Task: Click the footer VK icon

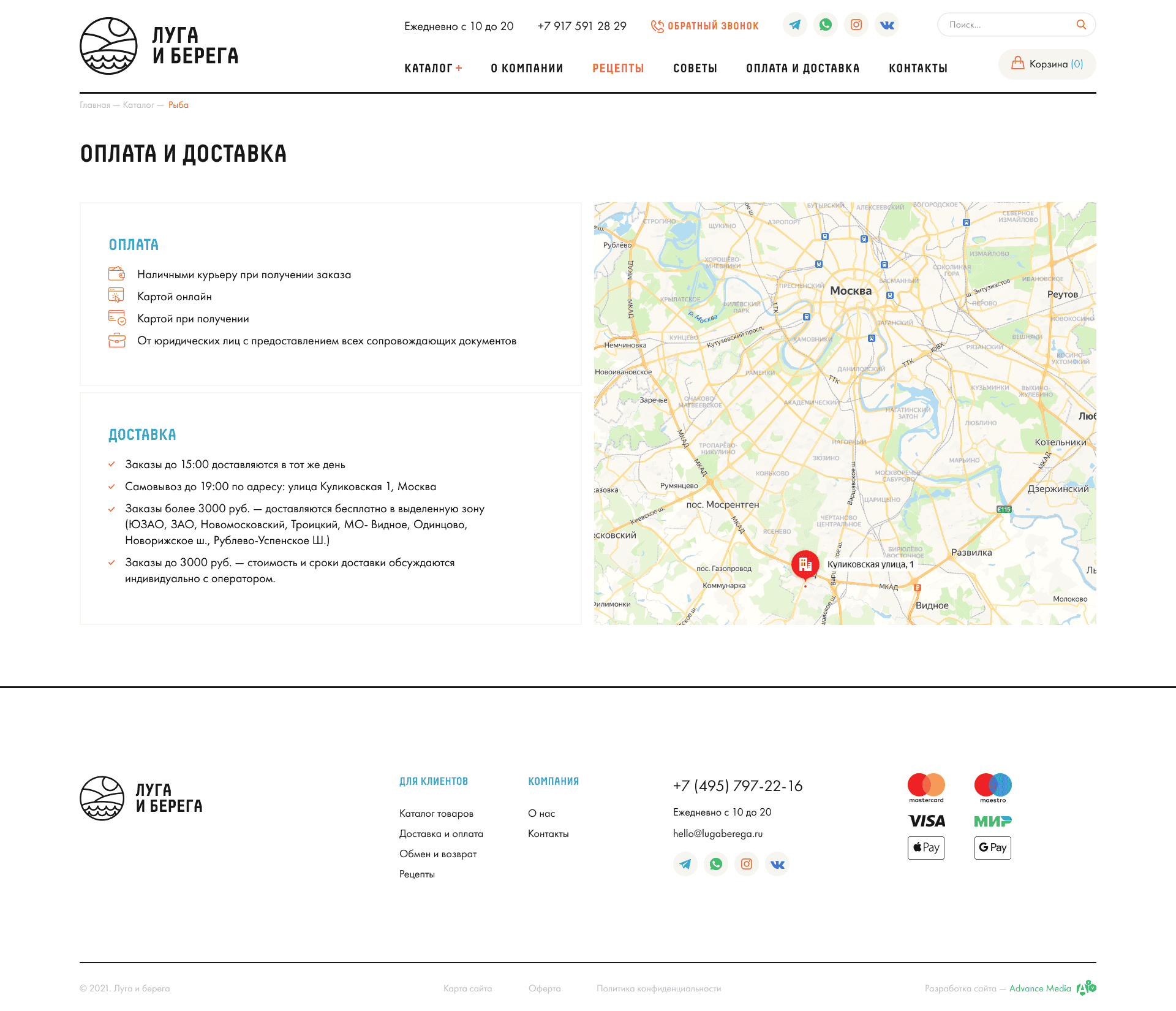Action: pyautogui.click(x=777, y=864)
